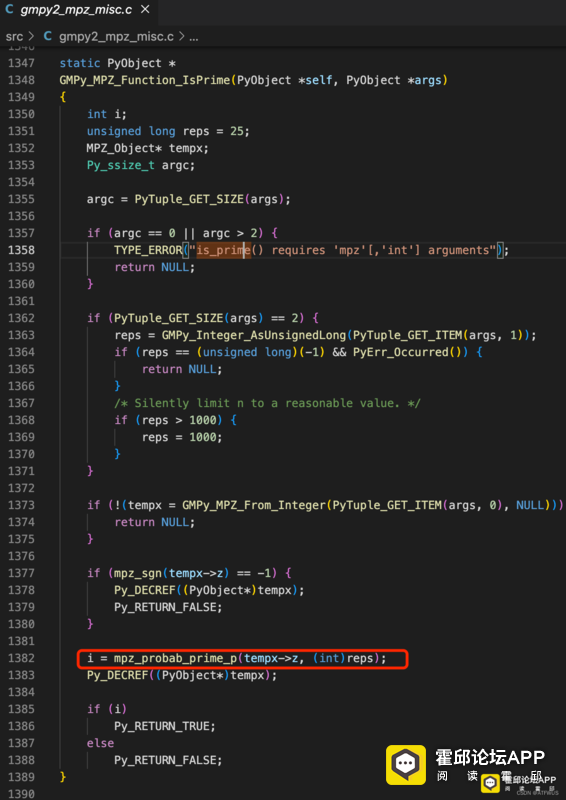The width and height of the screenshot is (566, 800).
Task: Click the 'Silently limit n' comment
Action: click(x=267, y=403)
